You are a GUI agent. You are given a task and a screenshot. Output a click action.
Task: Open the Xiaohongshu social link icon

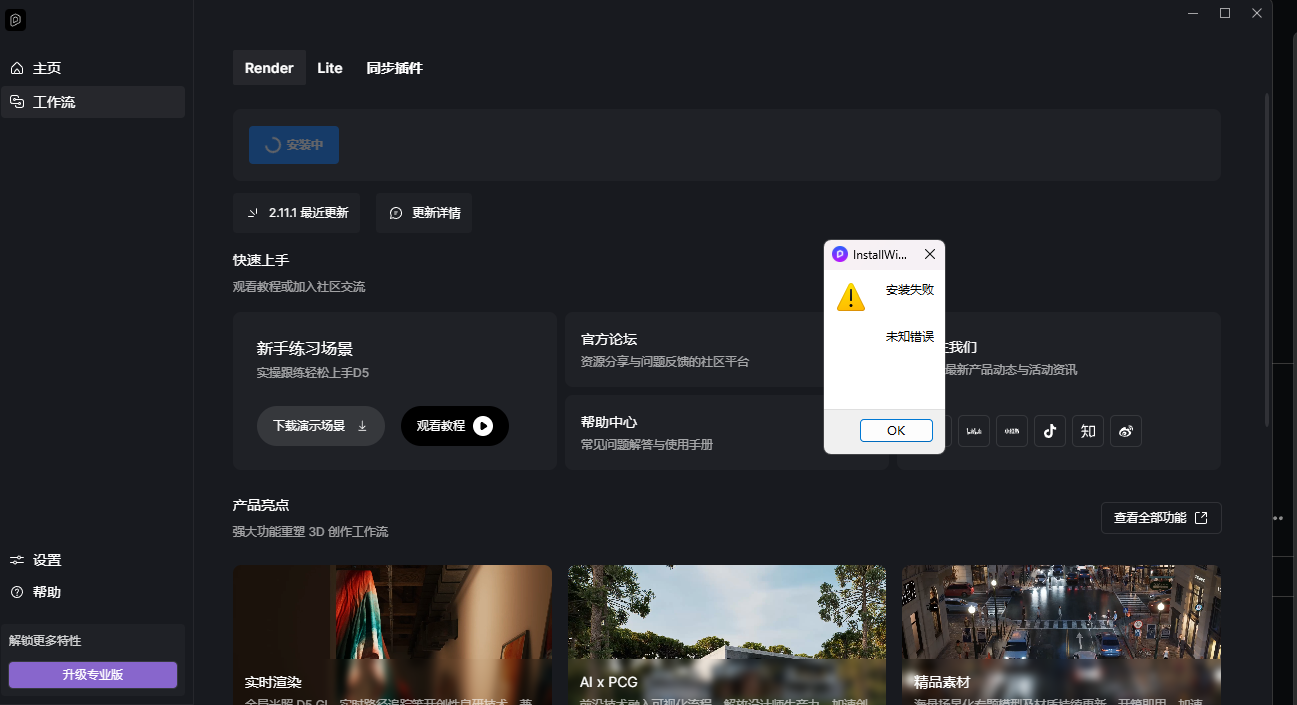click(1011, 431)
